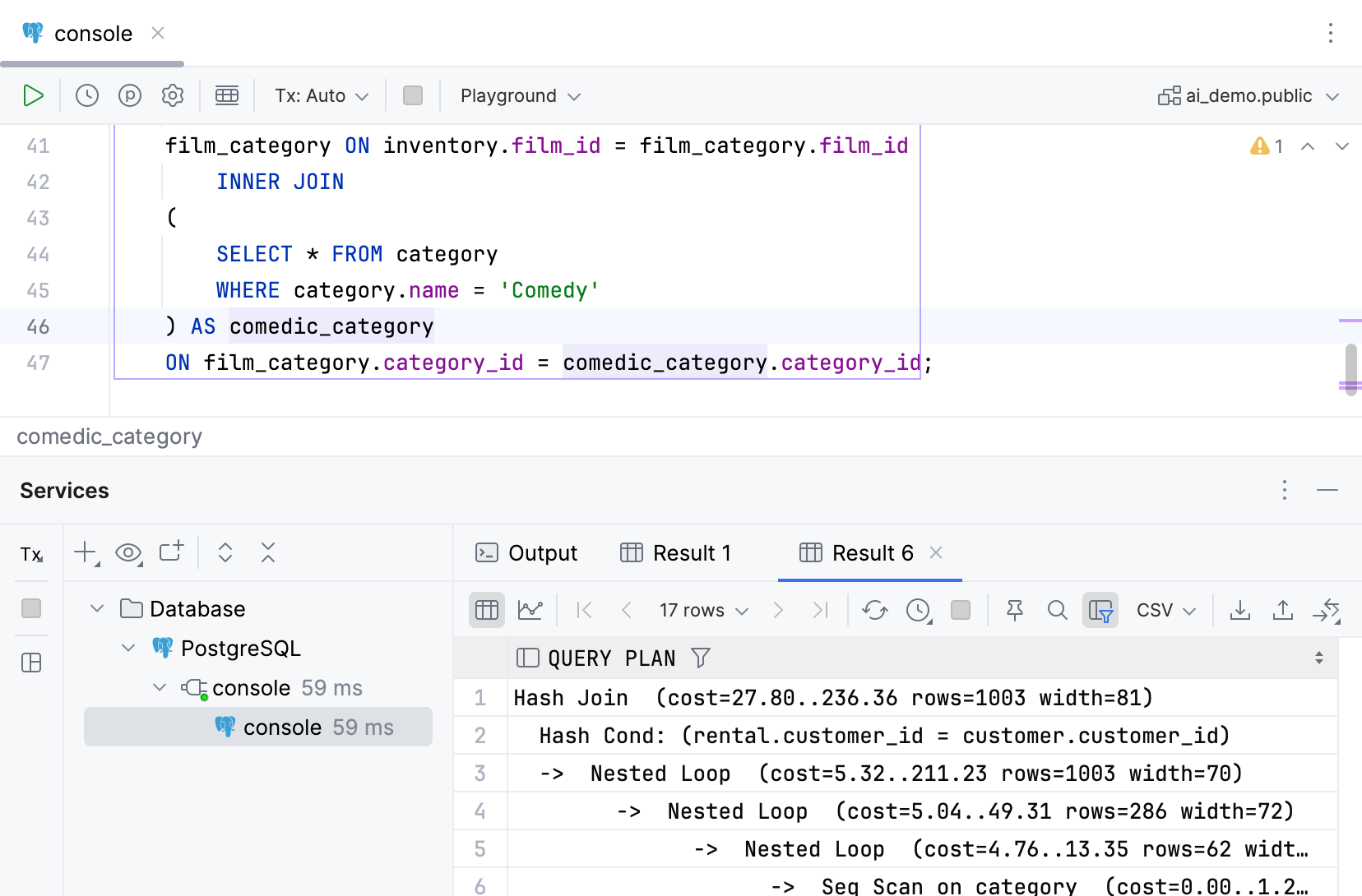The width and height of the screenshot is (1362, 896).
Task: Open the Tx: Auto transaction mode dropdown
Action: [x=321, y=96]
